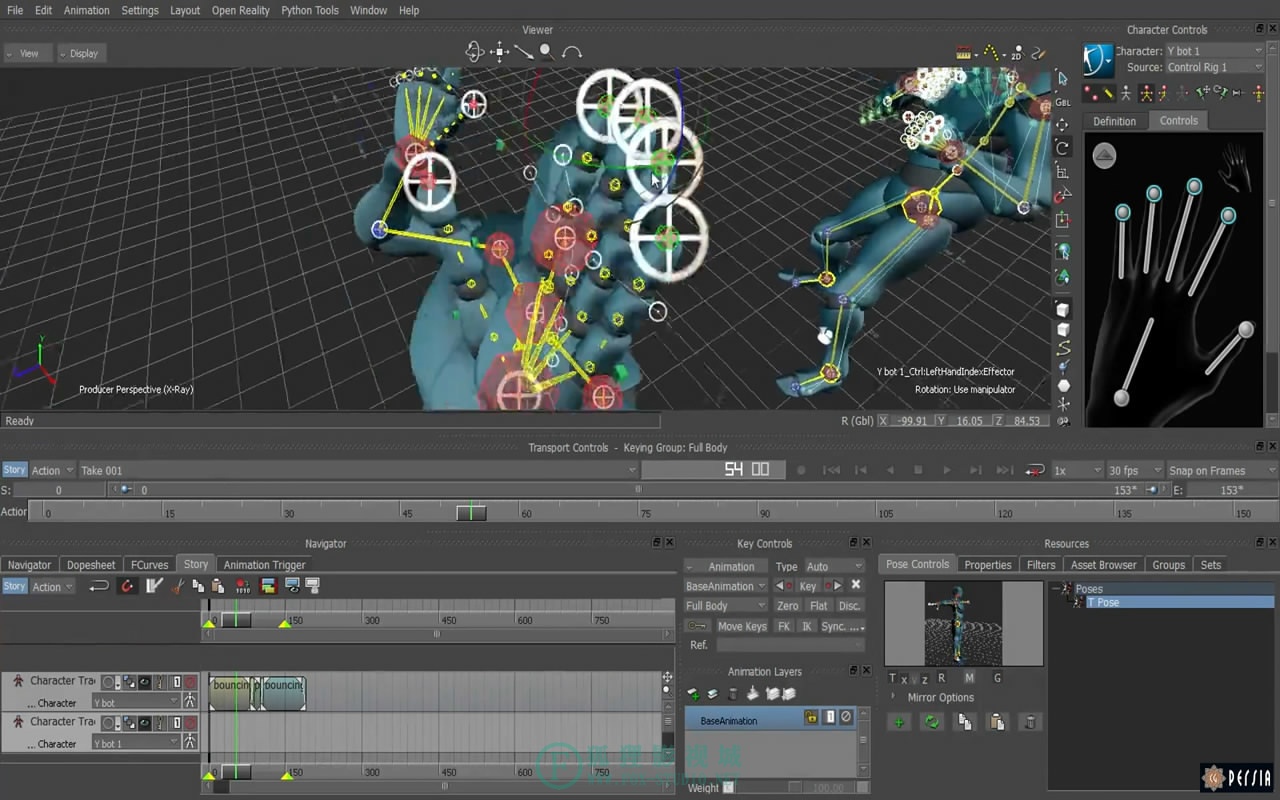Activate the rotate tool in viewer toolbar

[x=1063, y=148]
